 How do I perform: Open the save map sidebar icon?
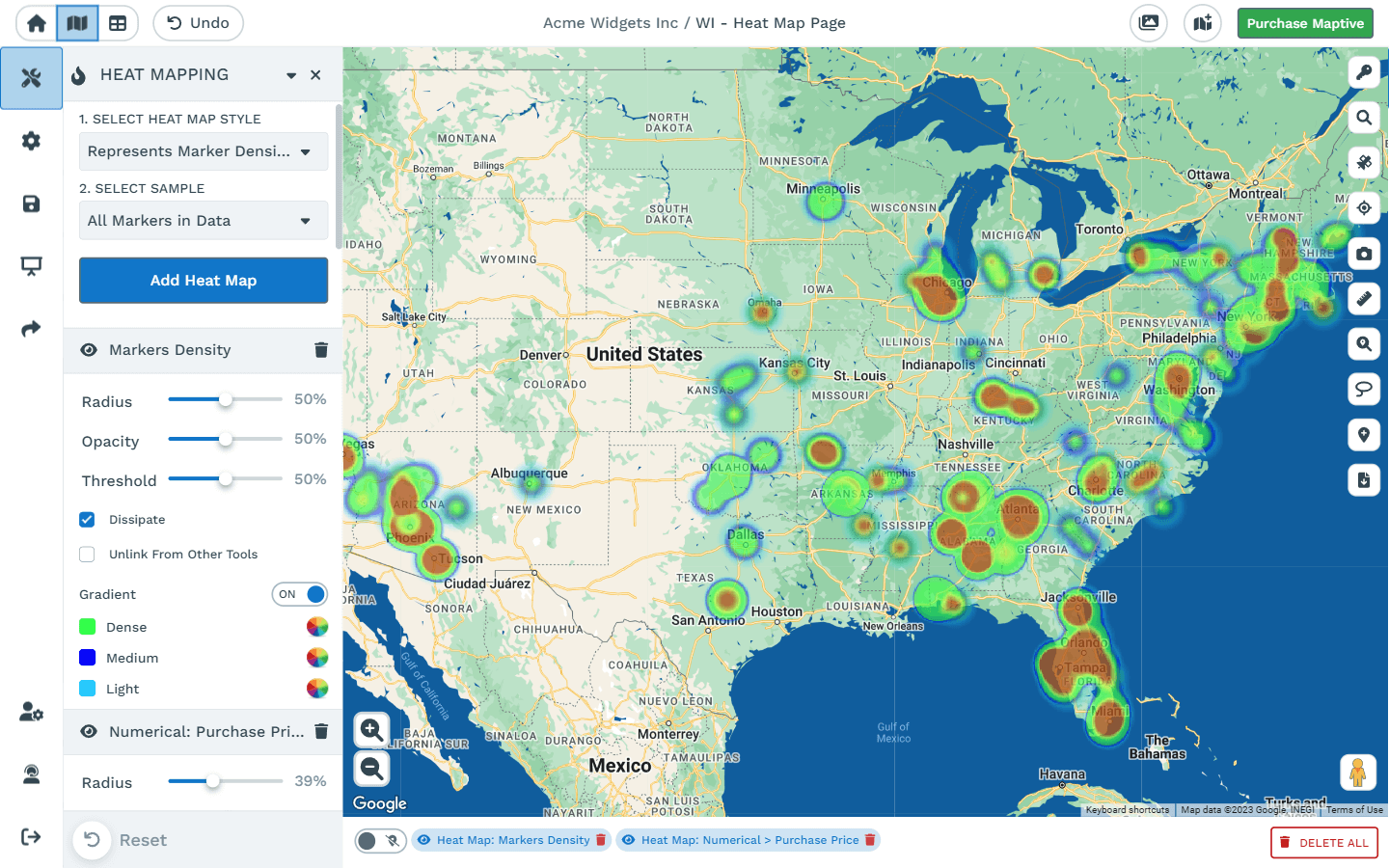pyautogui.click(x=31, y=203)
